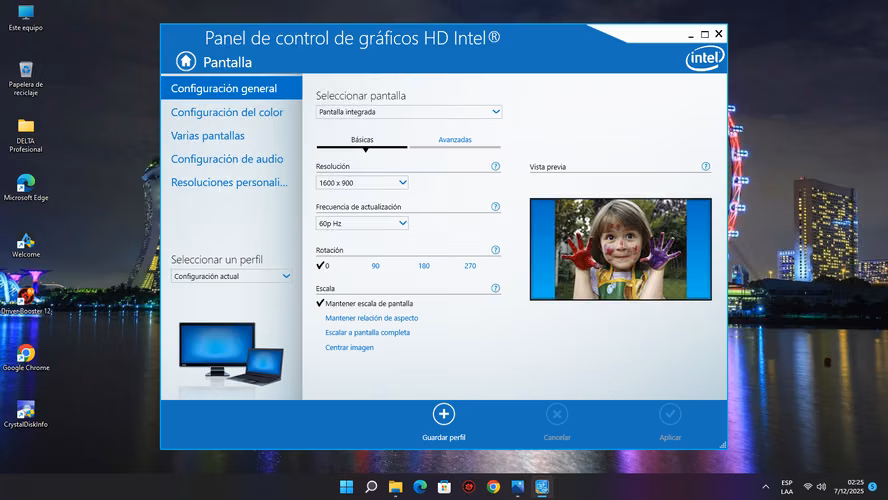Viewport: 888px width, 500px height.
Task: Click the Aplicar label
Action: [670, 437]
